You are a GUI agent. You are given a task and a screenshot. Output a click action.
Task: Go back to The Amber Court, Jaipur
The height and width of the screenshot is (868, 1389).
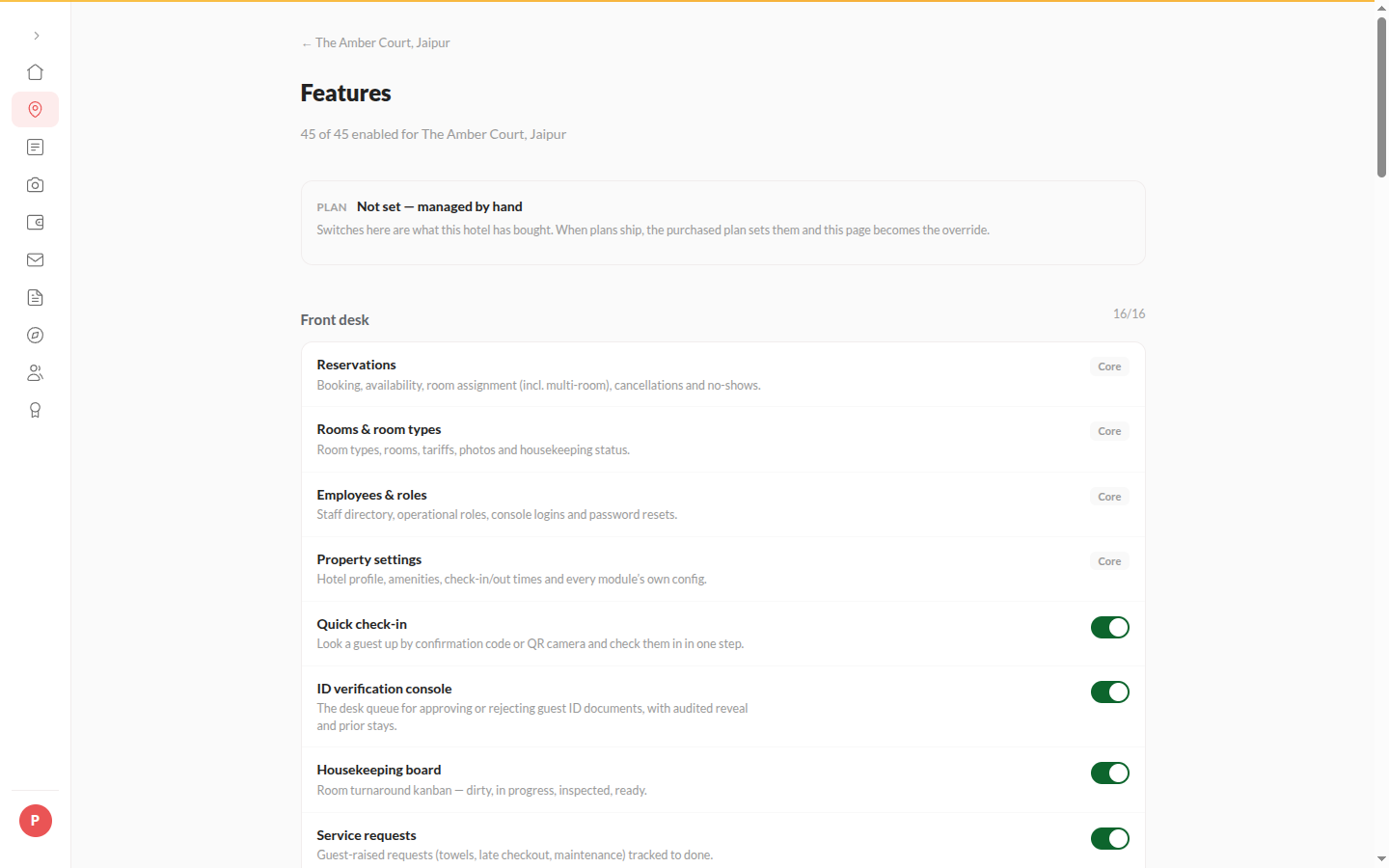click(x=375, y=43)
